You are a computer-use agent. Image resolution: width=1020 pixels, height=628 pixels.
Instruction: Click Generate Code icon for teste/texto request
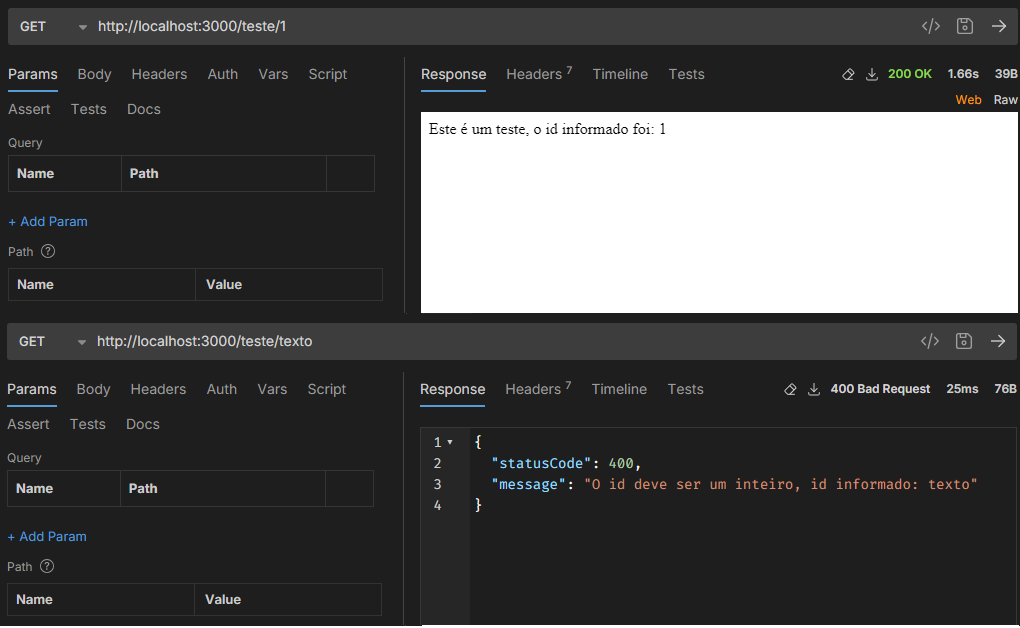pos(929,341)
